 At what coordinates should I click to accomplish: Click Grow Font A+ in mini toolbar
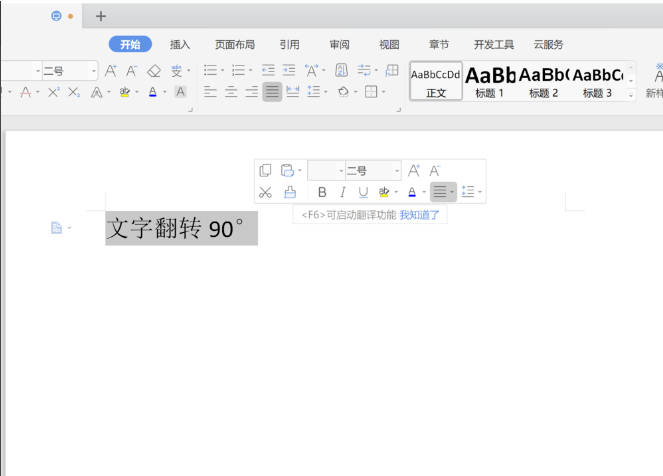(x=414, y=171)
